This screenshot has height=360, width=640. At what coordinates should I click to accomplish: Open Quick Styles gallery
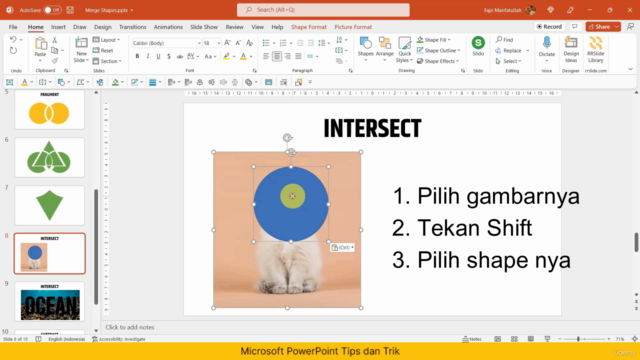tap(404, 49)
